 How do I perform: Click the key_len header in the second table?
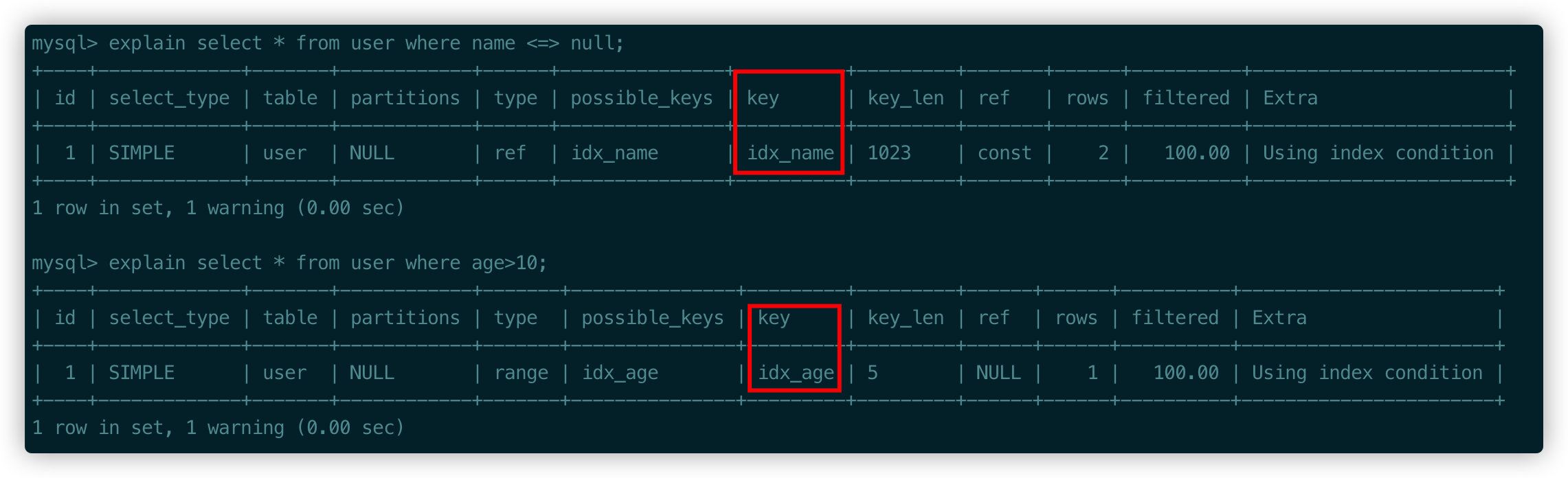pyautogui.click(x=906, y=318)
